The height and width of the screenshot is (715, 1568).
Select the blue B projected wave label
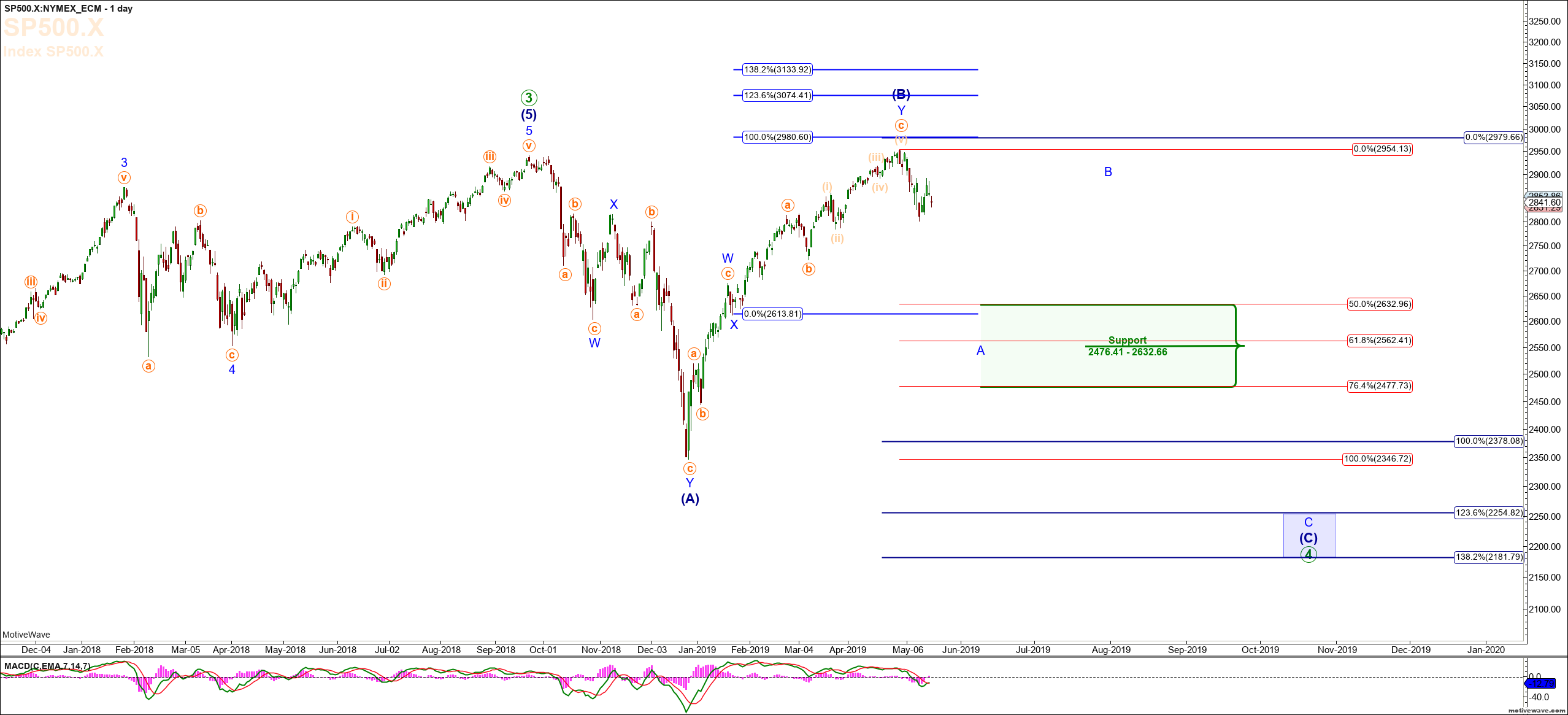tap(1108, 172)
